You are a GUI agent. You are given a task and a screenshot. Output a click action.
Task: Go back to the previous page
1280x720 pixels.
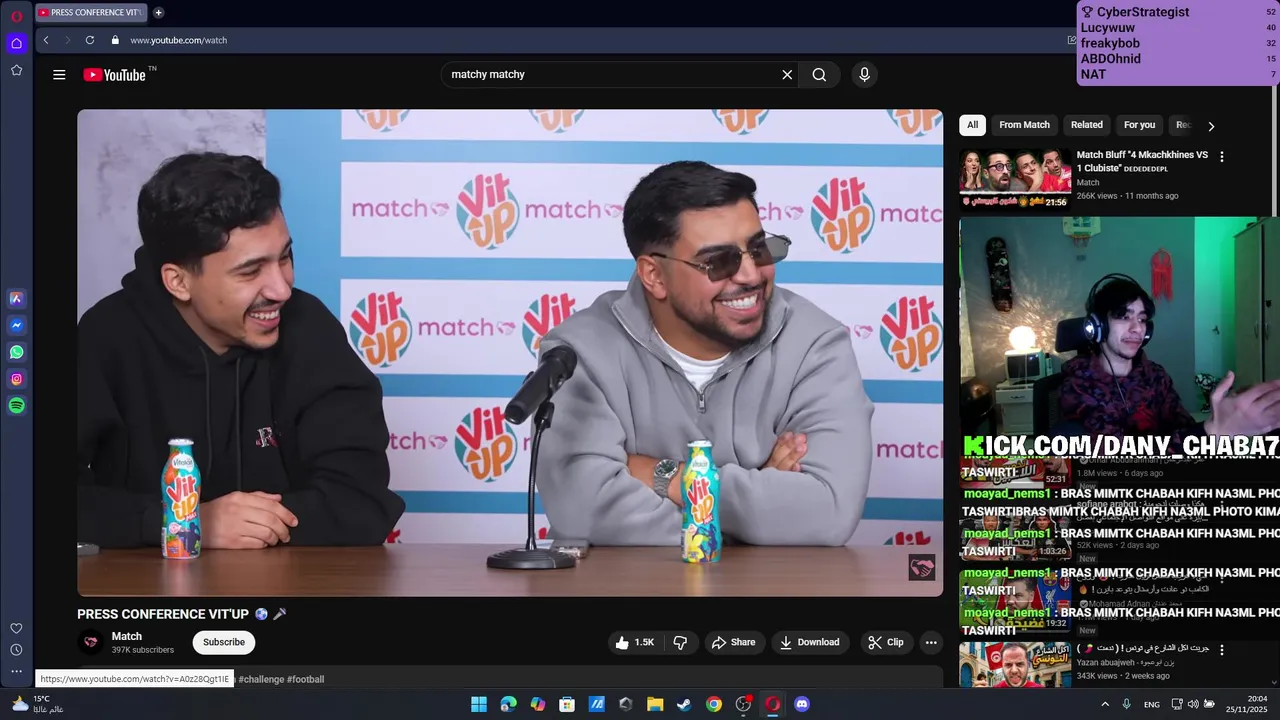[x=46, y=40]
